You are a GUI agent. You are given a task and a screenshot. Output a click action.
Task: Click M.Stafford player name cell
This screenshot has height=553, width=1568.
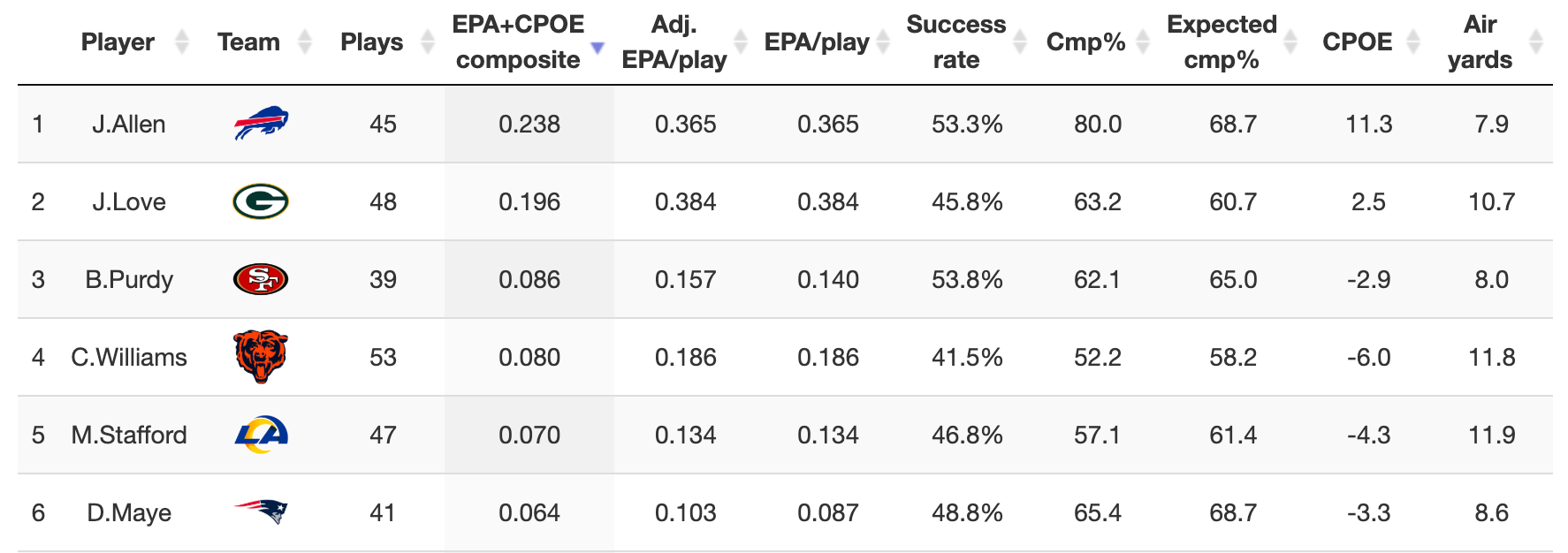coord(129,435)
